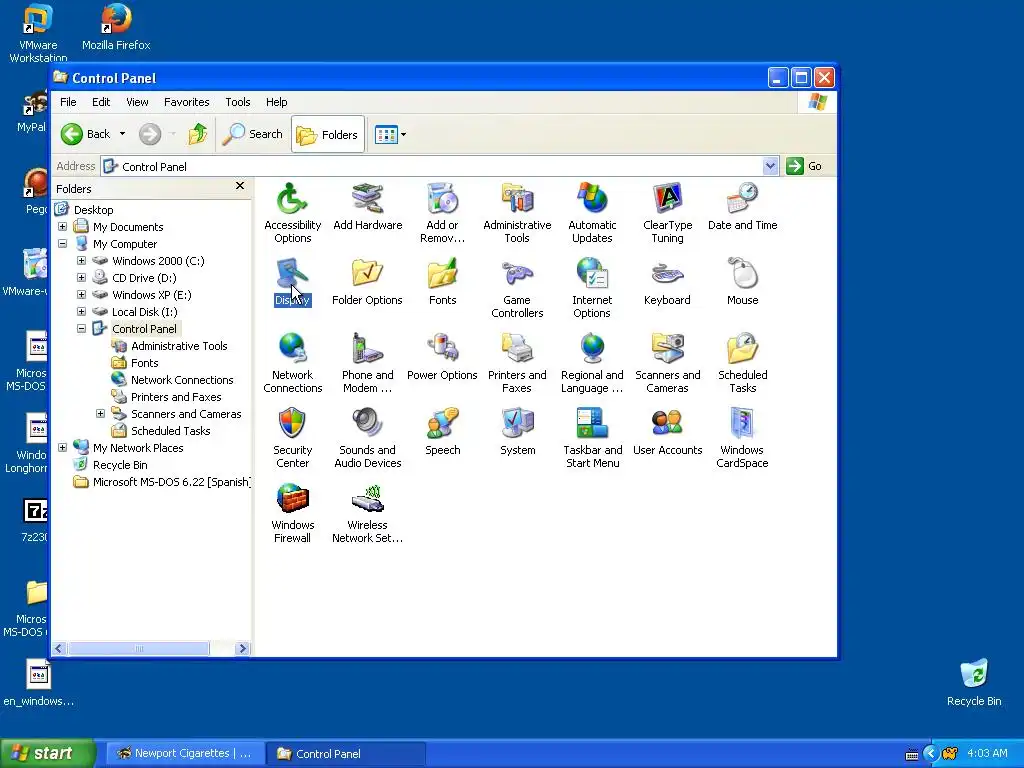This screenshot has width=1024, height=768.
Task: Select Recycle Bin in folder tree
Action: [120, 465]
